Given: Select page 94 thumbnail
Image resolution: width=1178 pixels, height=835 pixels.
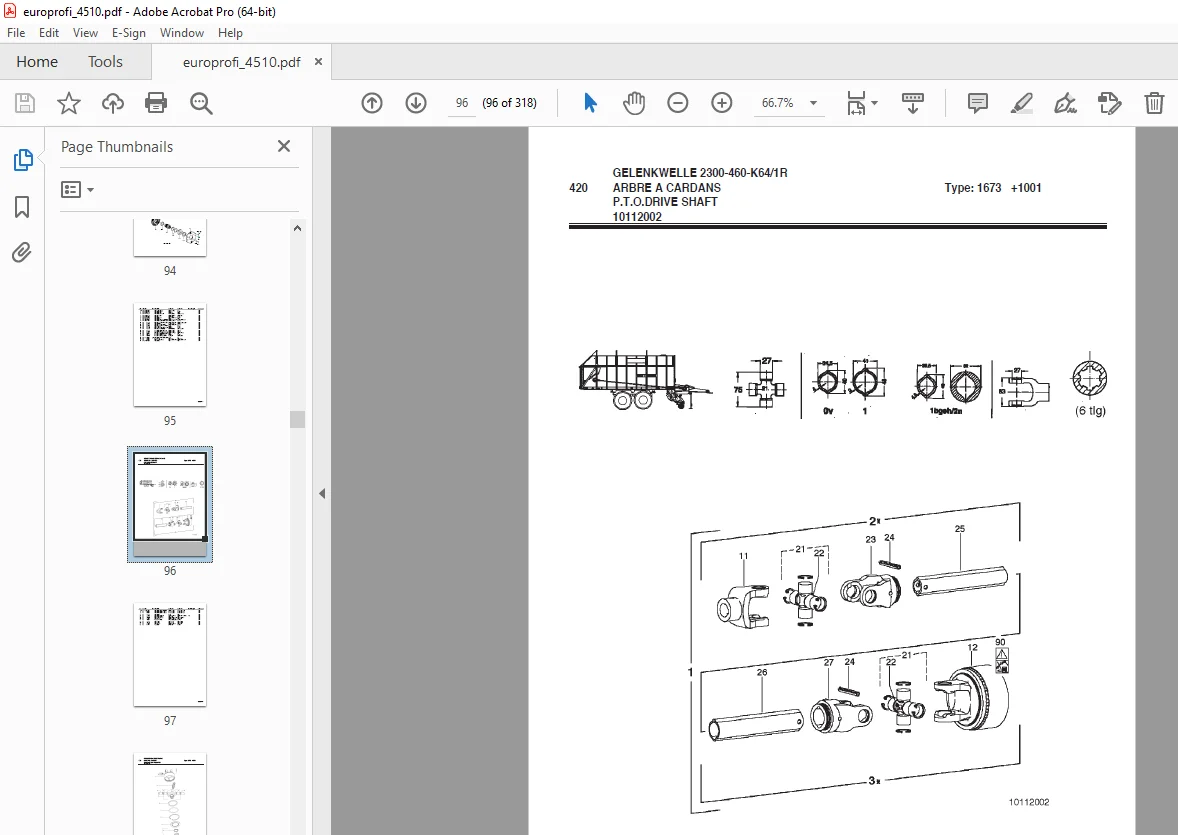Looking at the screenshot, I should tap(170, 238).
